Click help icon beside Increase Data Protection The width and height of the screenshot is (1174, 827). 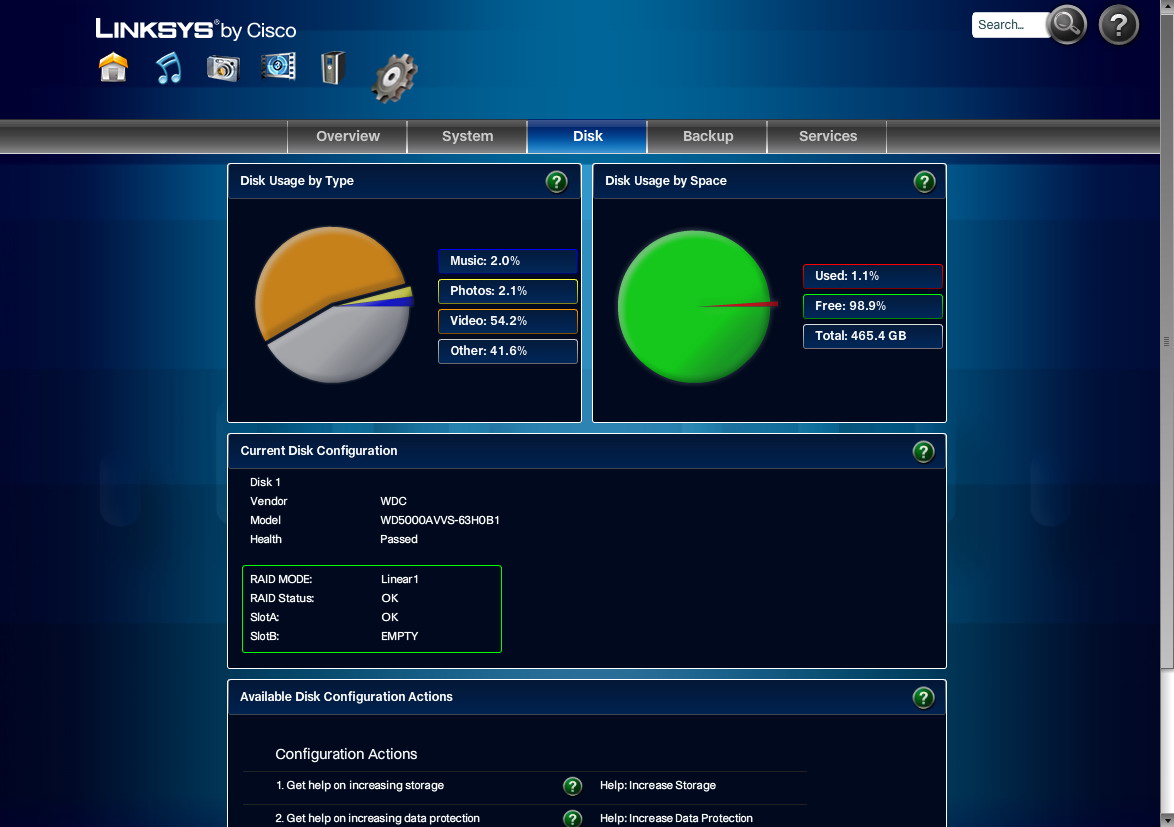[572, 818]
